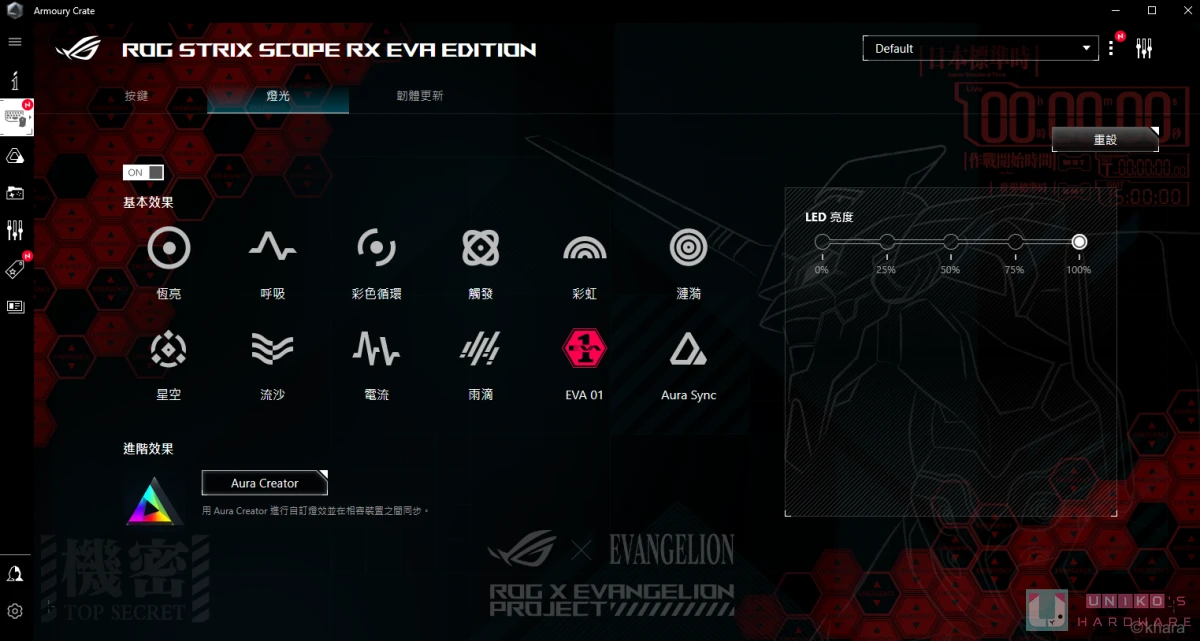Open the News sidebar icon
1200x641 pixels.
15,306
